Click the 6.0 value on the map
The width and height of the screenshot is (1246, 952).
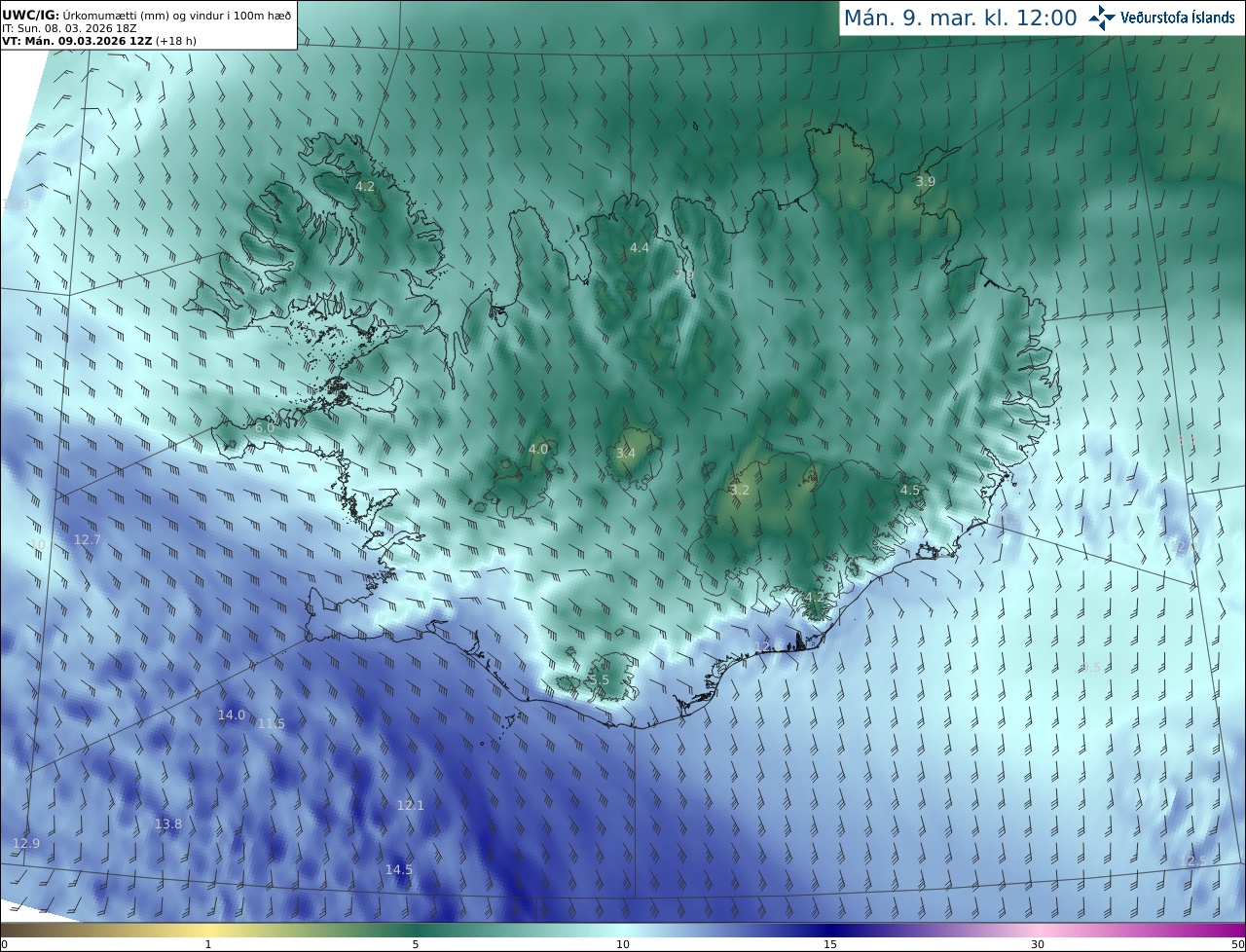click(x=265, y=427)
